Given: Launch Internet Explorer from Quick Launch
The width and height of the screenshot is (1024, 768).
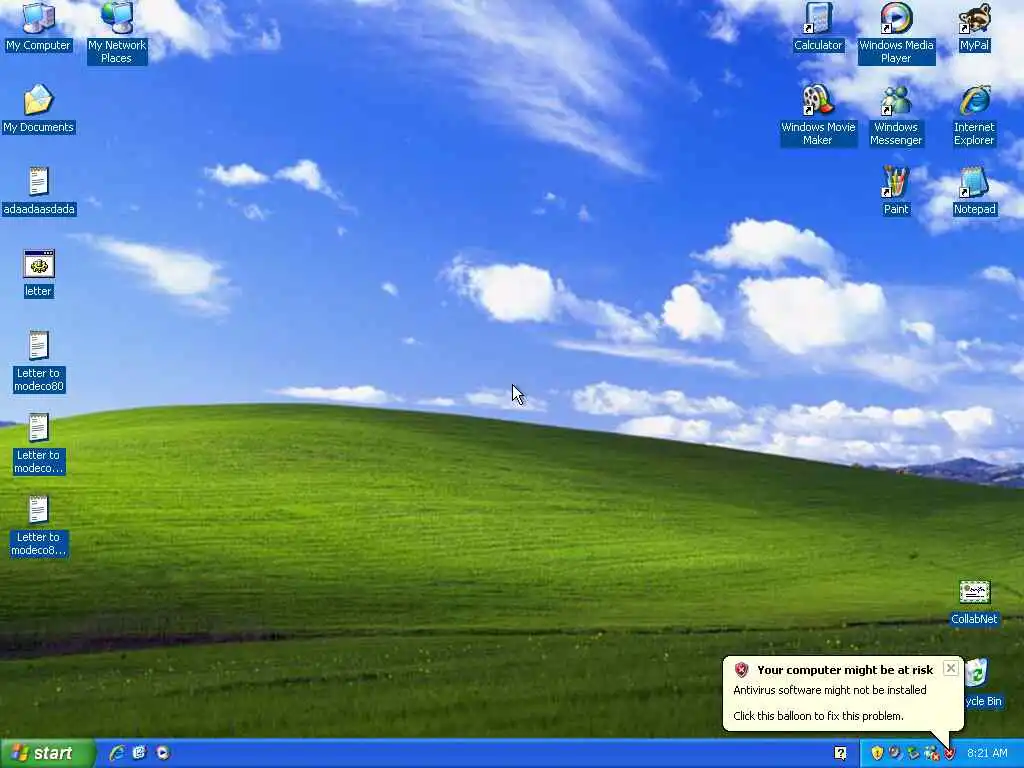Looking at the screenshot, I should click(117, 753).
